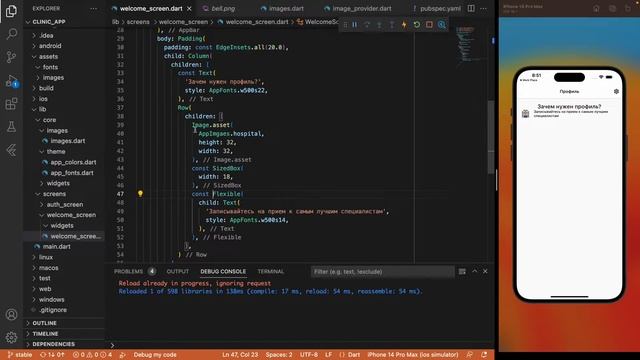Open the Testing flask view
This screenshot has width=640, height=360.
(11, 127)
